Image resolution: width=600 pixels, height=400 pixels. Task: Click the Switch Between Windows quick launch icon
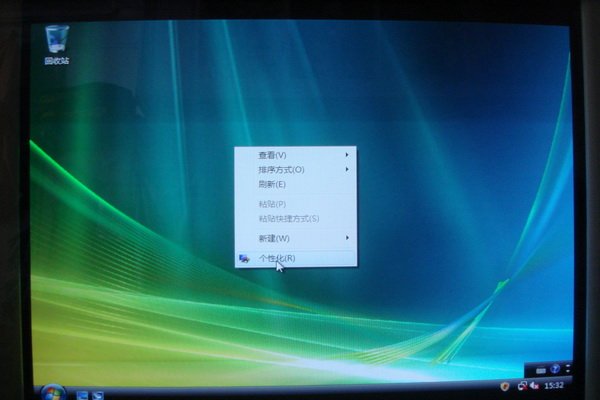[x=98, y=395]
